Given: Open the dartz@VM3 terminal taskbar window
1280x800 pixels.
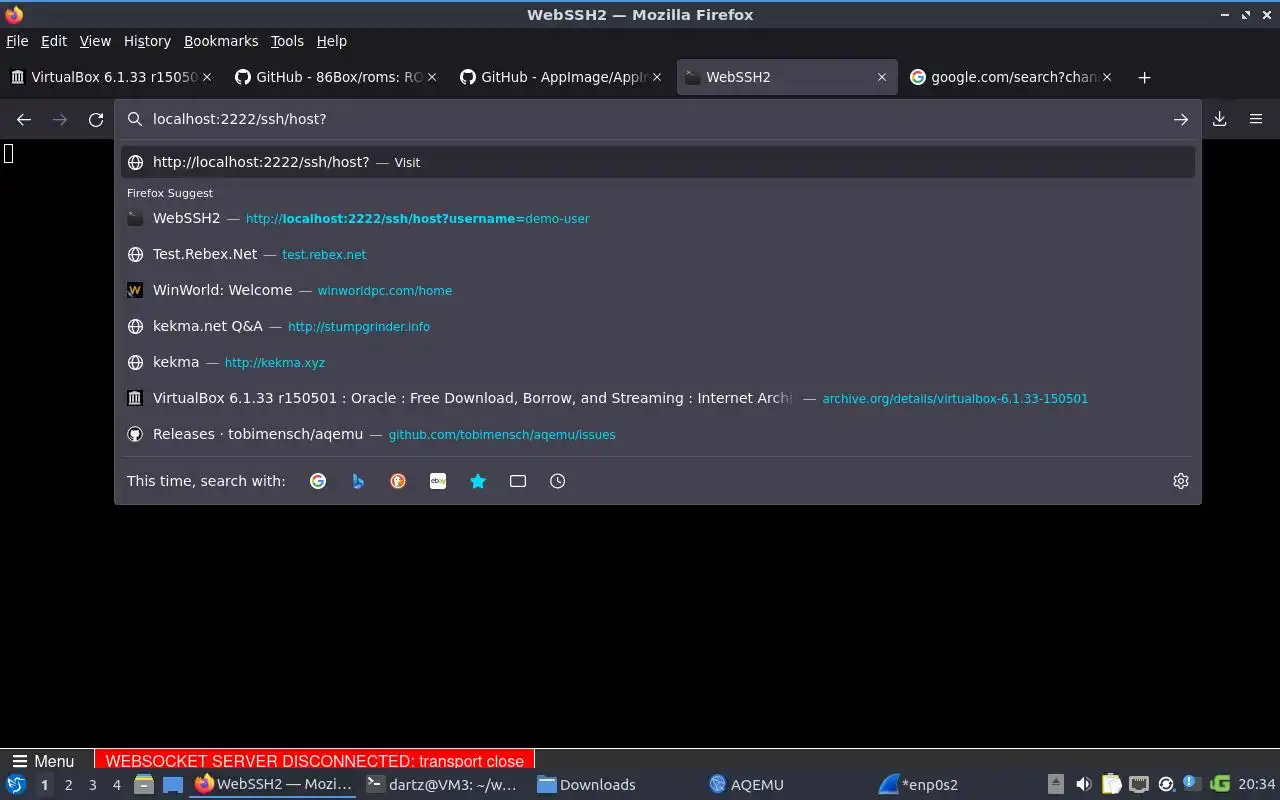Looking at the screenshot, I should click(x=441, y=785).
